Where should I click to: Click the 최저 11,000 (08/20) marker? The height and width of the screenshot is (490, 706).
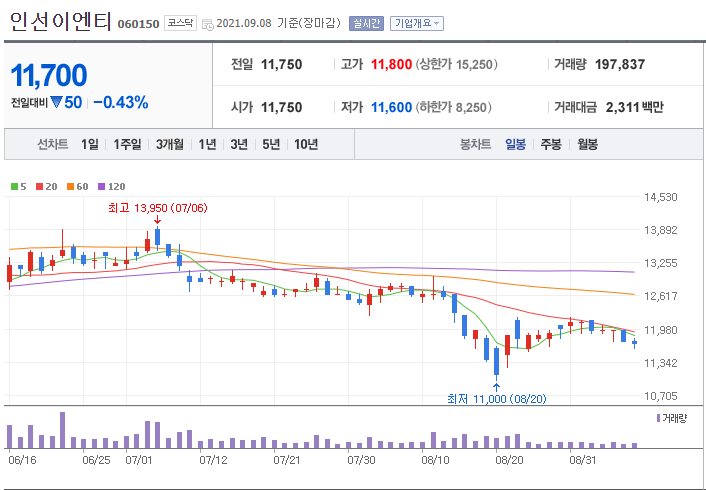(x=497, y=399)
